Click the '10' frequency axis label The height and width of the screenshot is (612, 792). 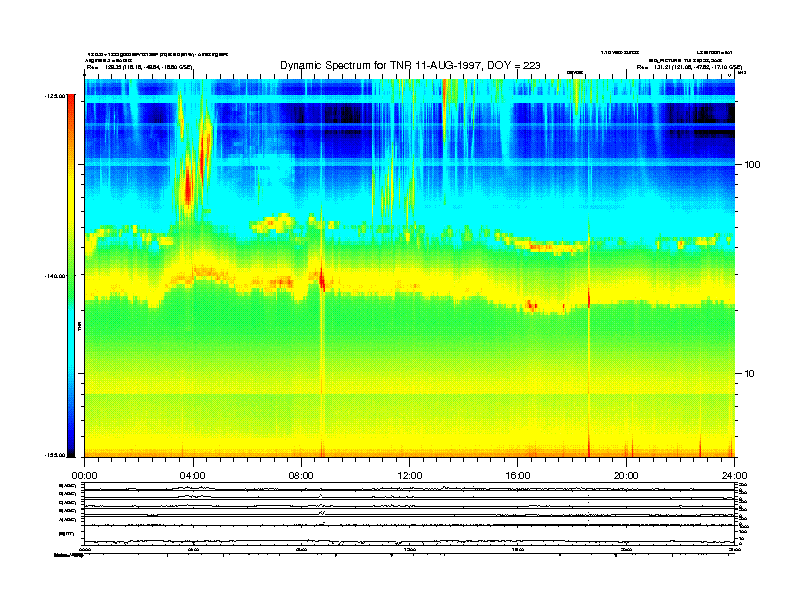[x=750, y=374]
